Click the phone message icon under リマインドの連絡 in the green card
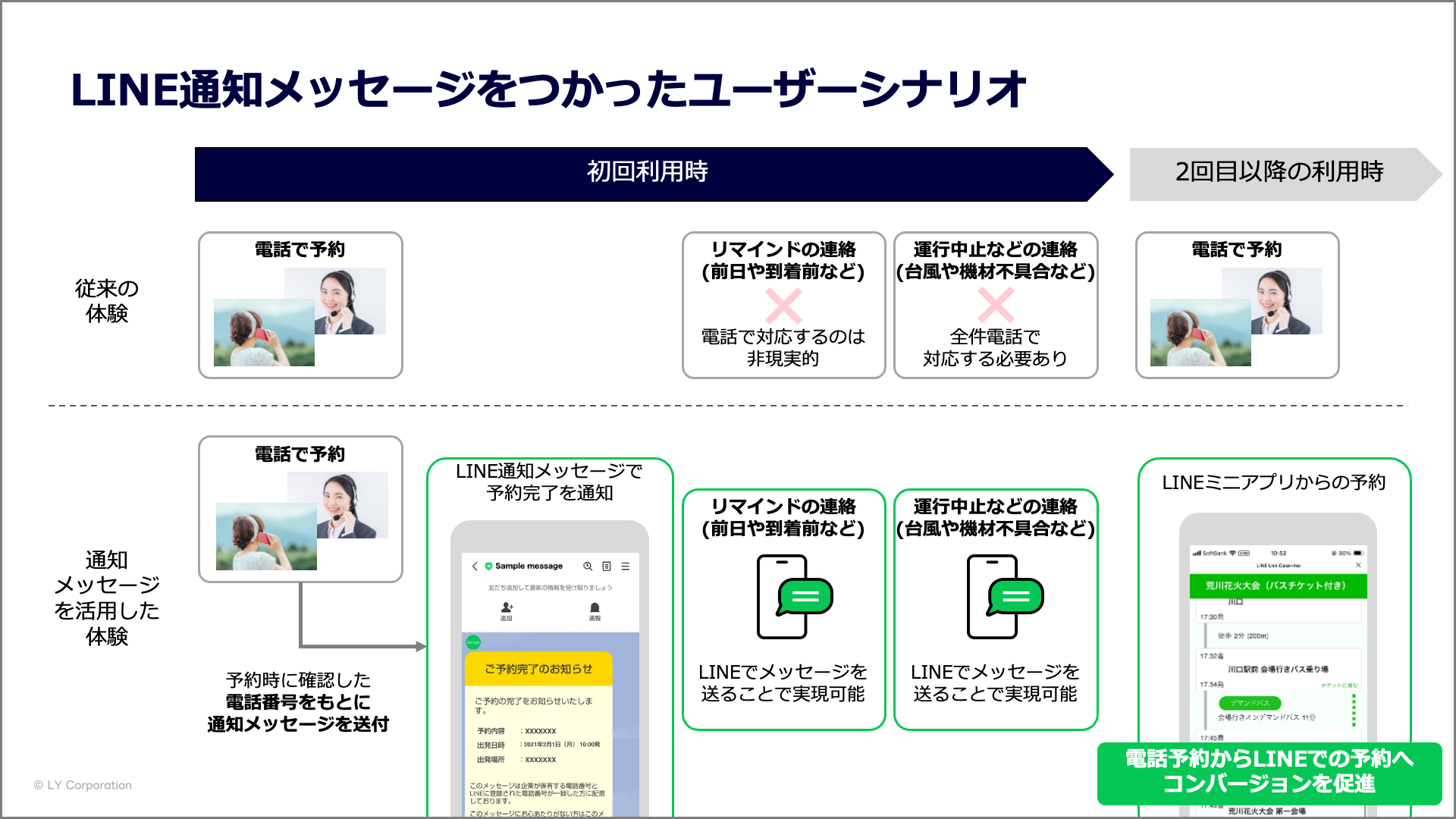The image size is (1456, 819). tap(794, 597)
